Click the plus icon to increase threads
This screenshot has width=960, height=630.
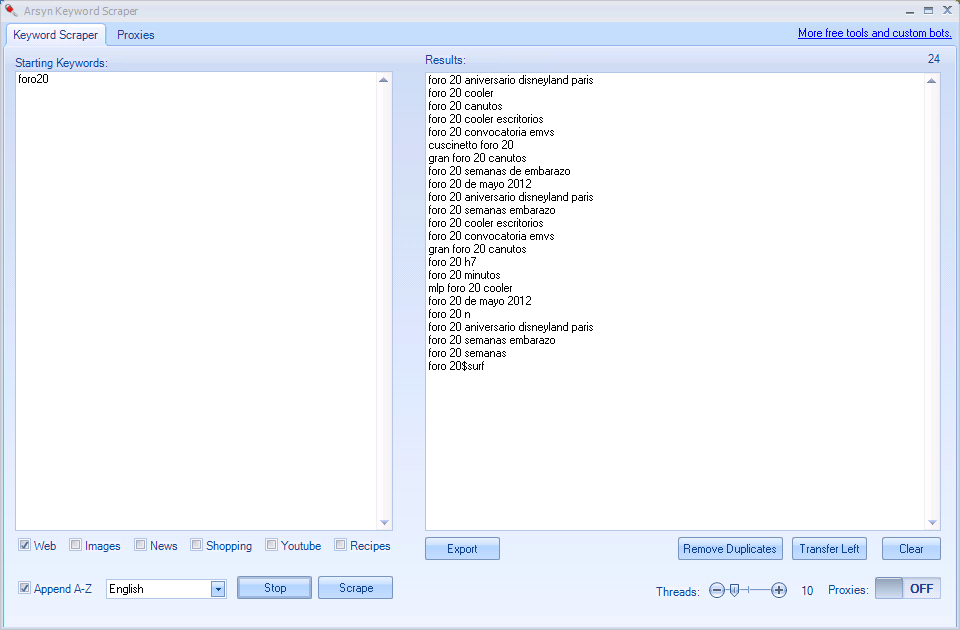(x=778, y=590)
